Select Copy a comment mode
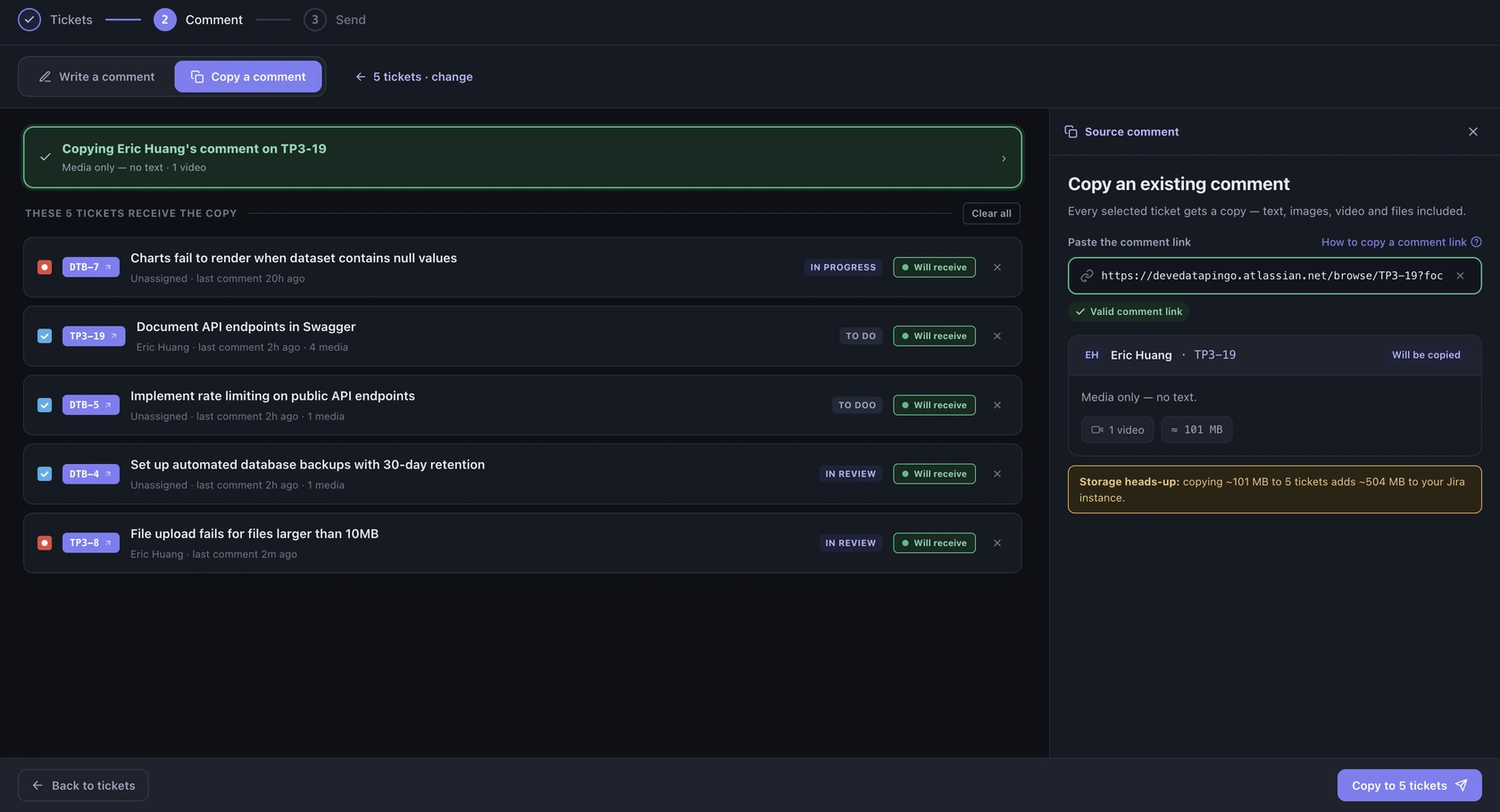Image resolution: width=1500 pixels, height=812 pixels. click(248, 77)
